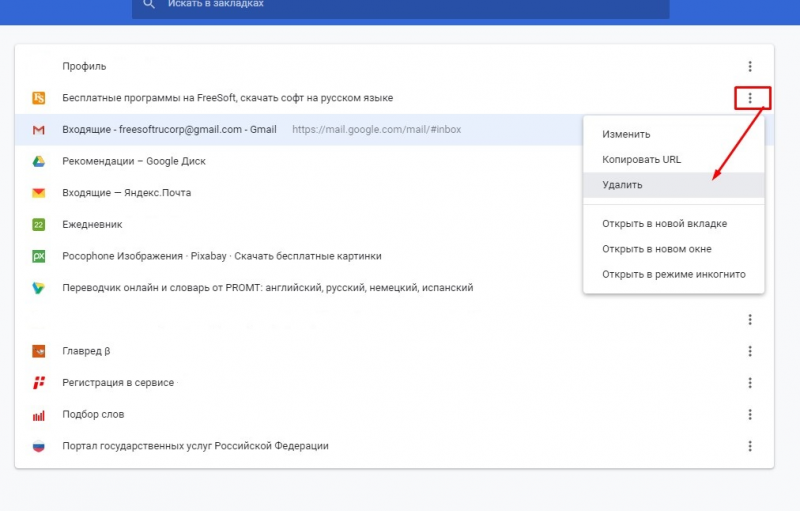Screen dimensions: 800x511
Task: Choose Открыть в новой вкладке
Action: coord(673,224)
